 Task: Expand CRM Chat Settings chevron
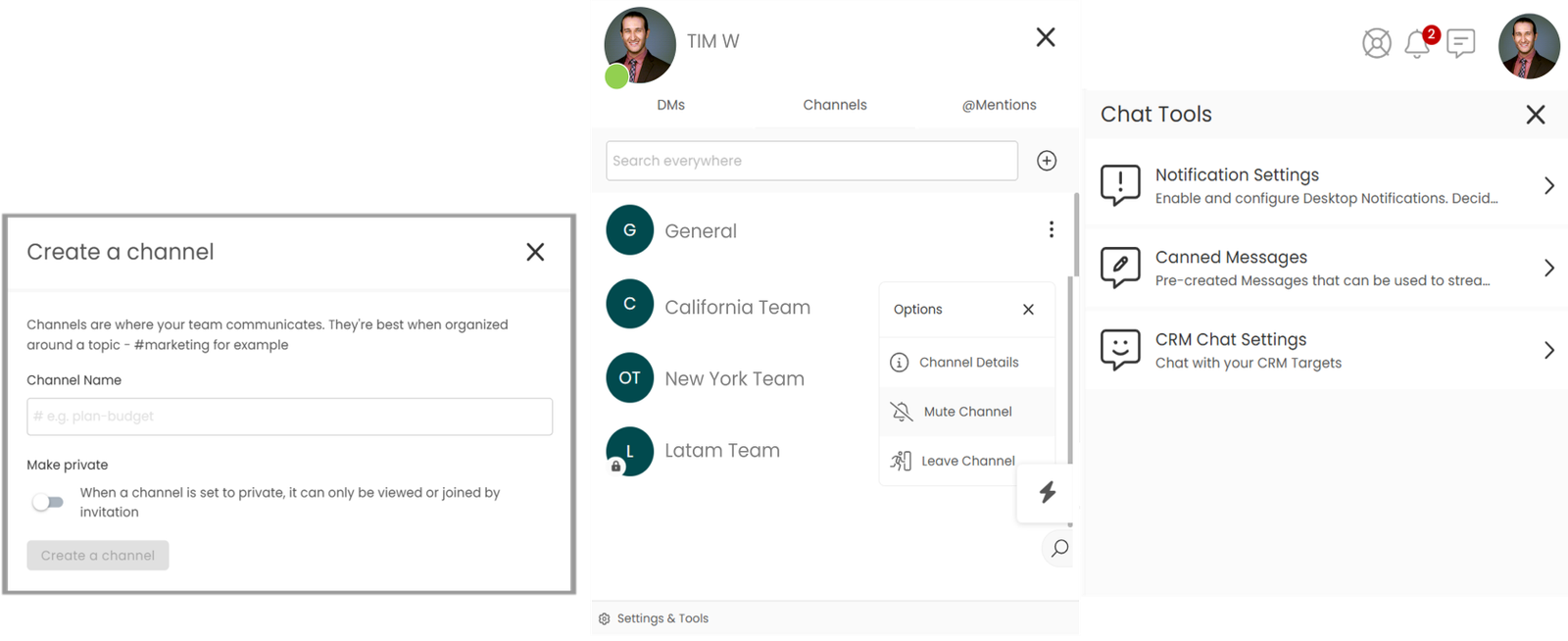(x=1548, y=350)
